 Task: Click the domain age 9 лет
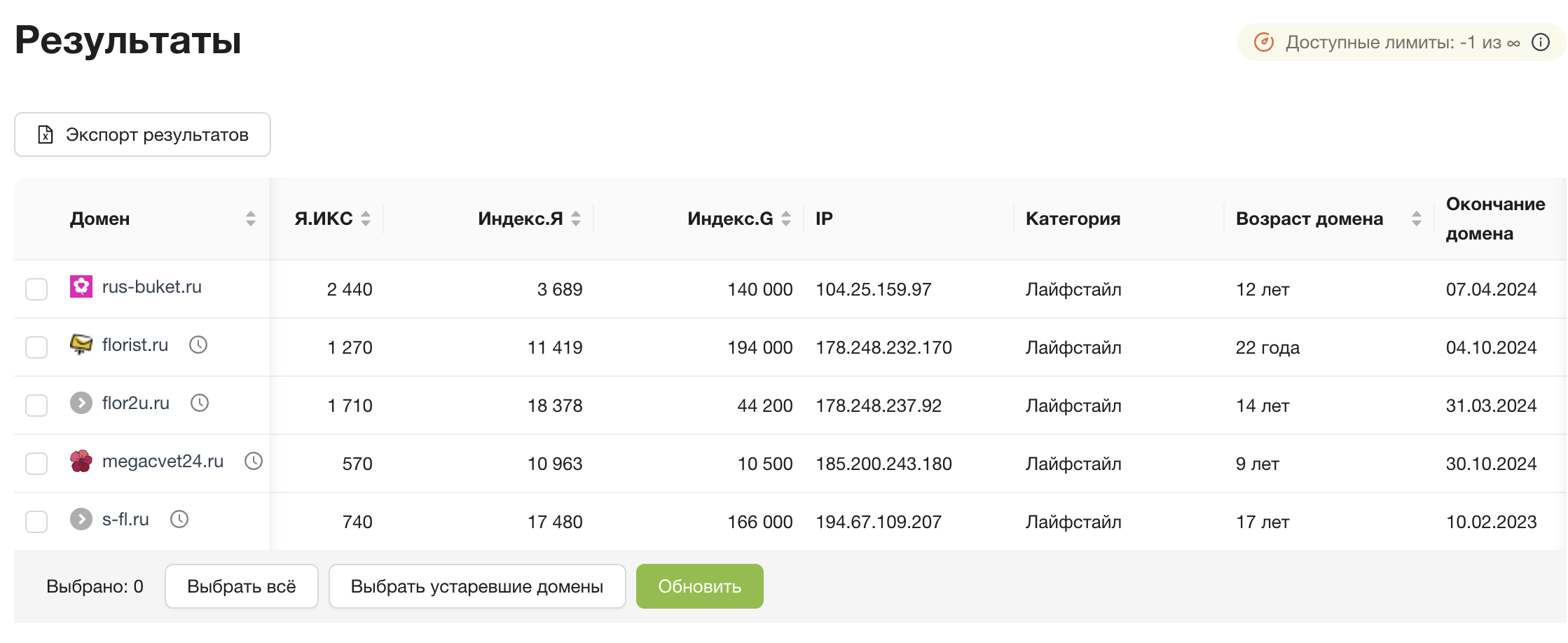[x=1258, y=464]
